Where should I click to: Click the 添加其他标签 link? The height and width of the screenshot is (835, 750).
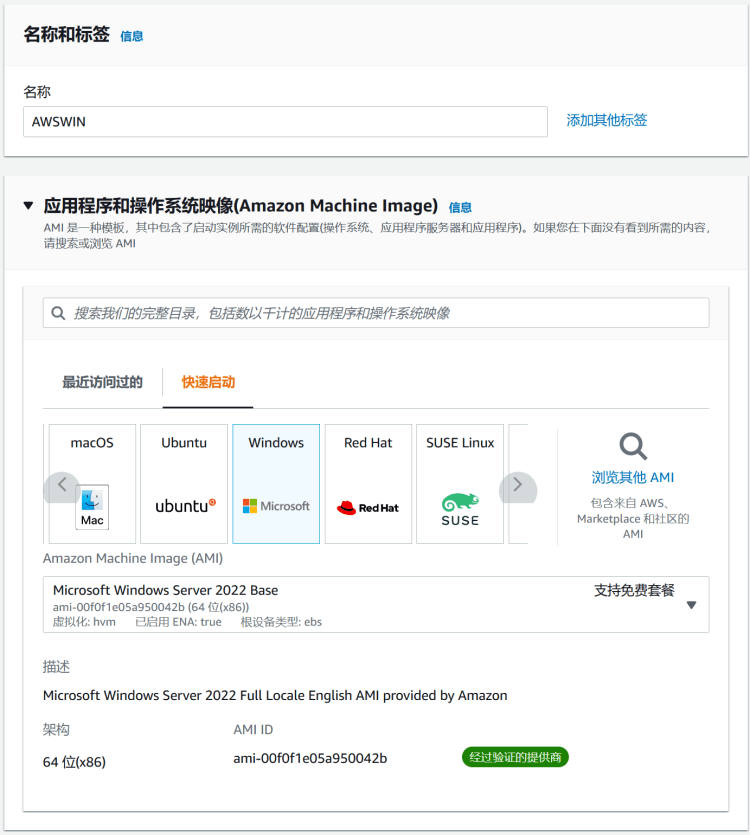pyautogui.click(x=606, y=120)
